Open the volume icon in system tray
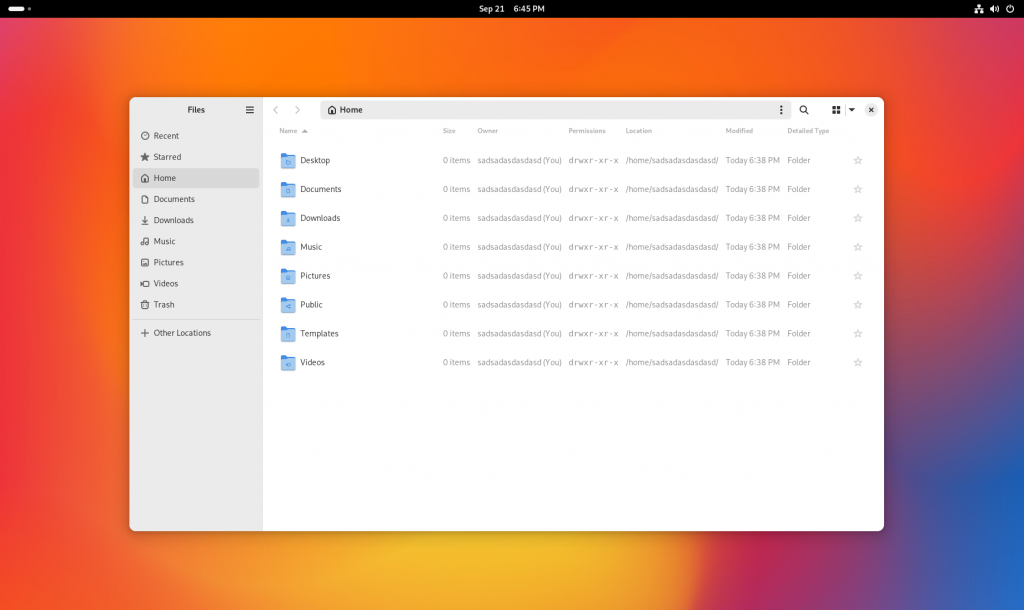Viewport: 1024px width, 610px height. pyautogui.click(x=994, y=9)
